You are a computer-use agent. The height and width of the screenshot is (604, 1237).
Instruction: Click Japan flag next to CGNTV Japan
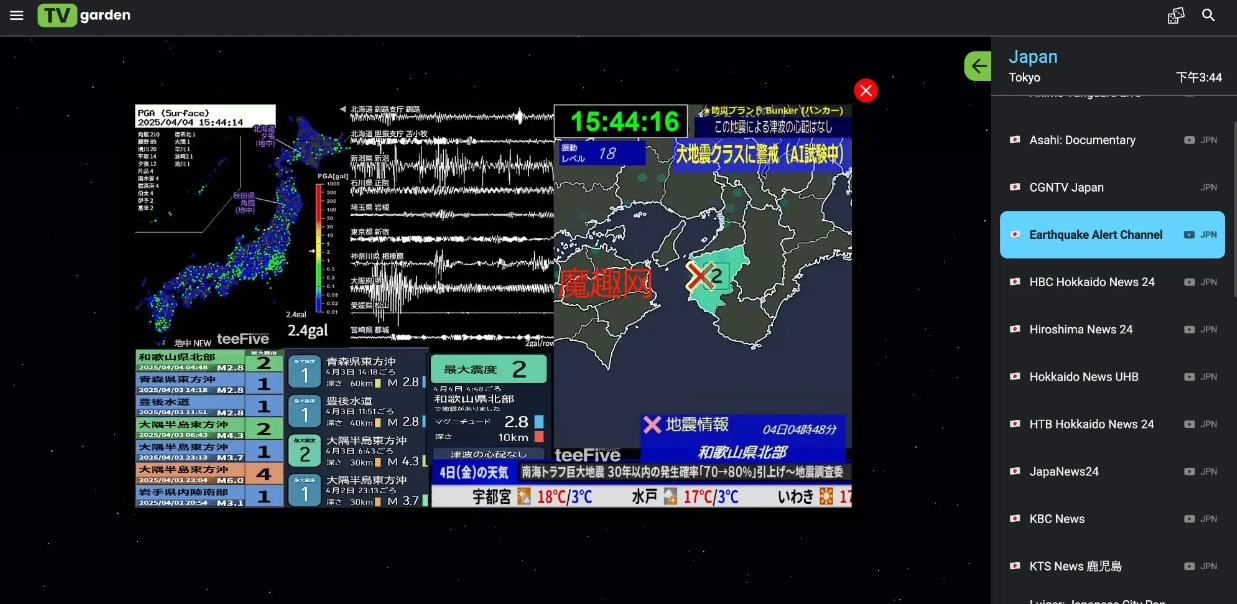pos(1015,187)
